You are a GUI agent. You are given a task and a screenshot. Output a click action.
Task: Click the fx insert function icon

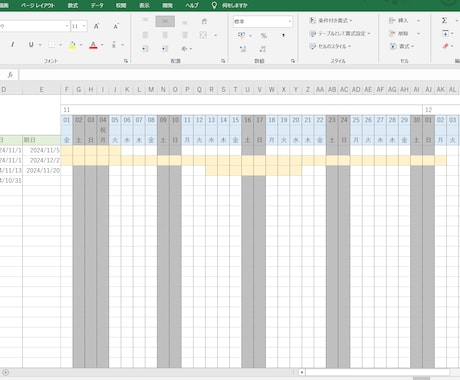pos(10,75)
